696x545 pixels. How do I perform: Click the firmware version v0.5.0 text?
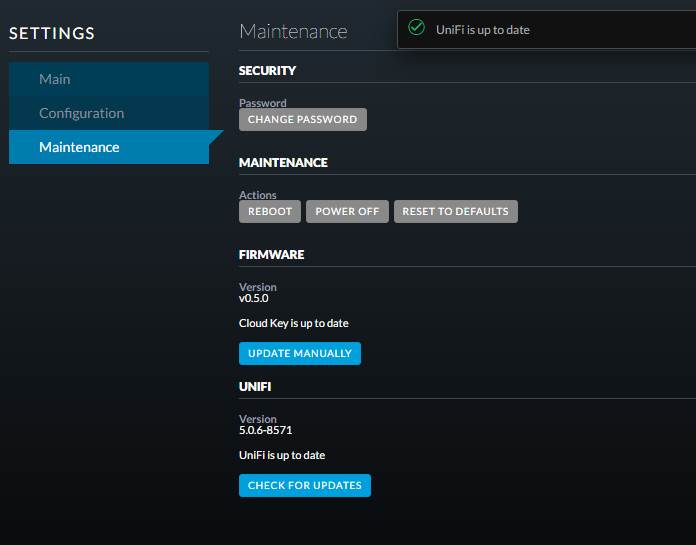[x=253, y=298]
